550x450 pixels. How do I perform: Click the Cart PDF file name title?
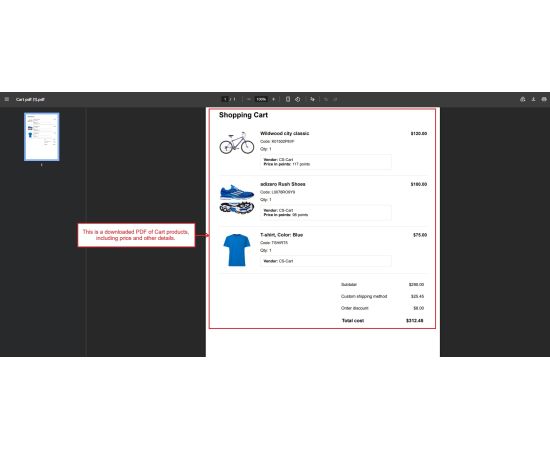click(30, 100)
